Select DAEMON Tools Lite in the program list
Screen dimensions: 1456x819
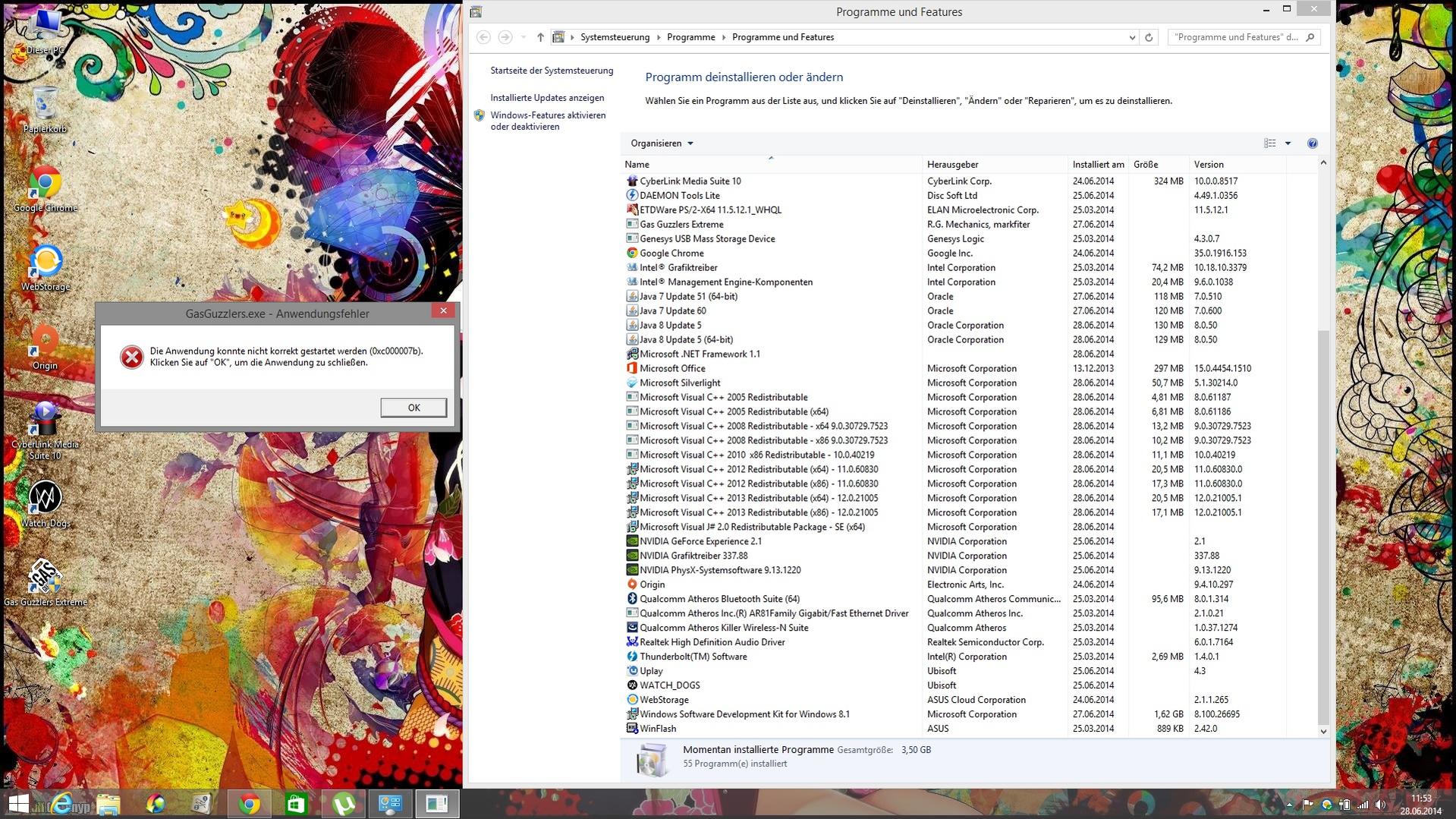coord(954,196)
